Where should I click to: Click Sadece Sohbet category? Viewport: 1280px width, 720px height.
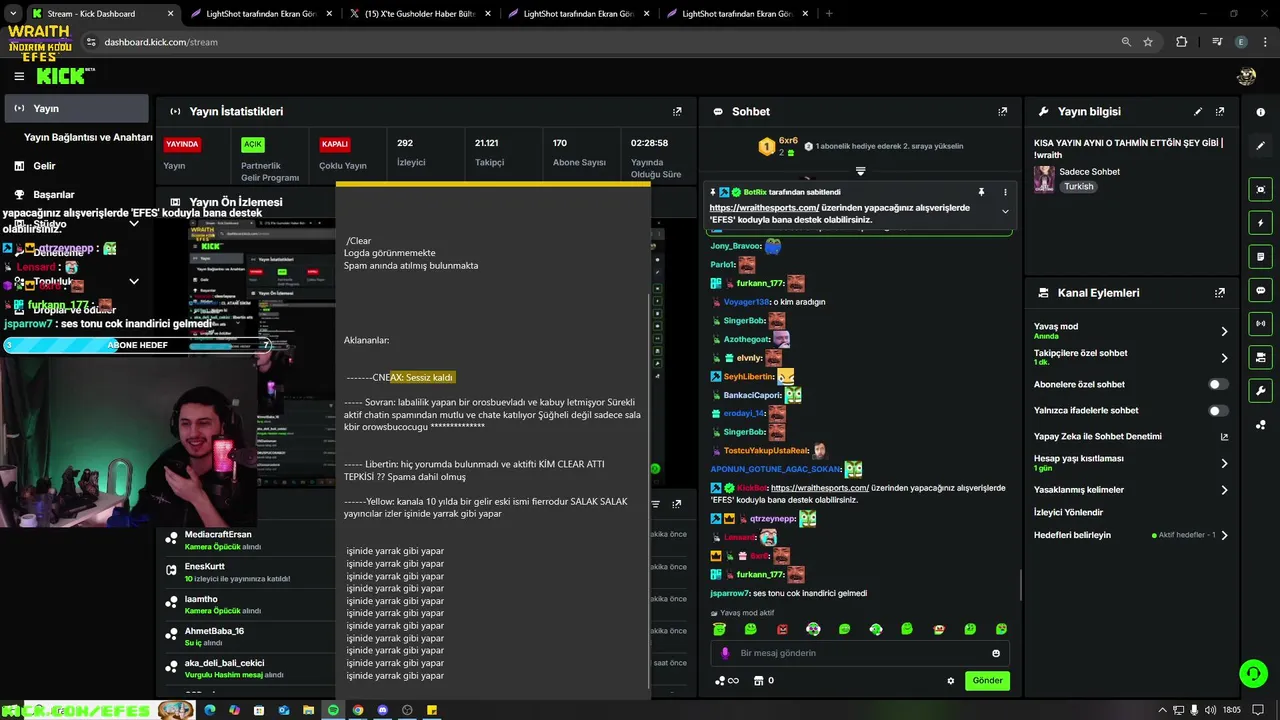tap(1089, 172)
